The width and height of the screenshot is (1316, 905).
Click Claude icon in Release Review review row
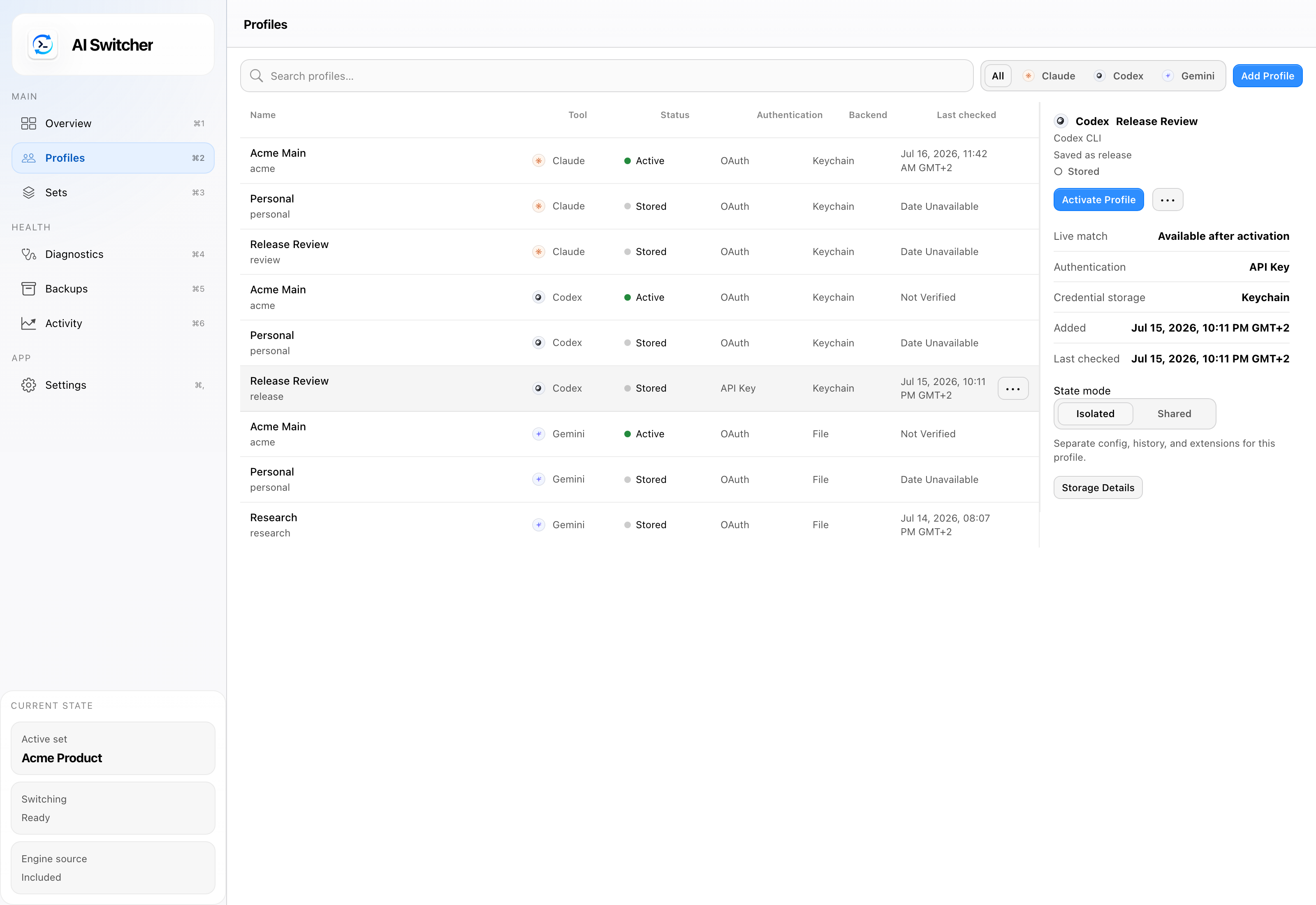click(x=538, y=251)
